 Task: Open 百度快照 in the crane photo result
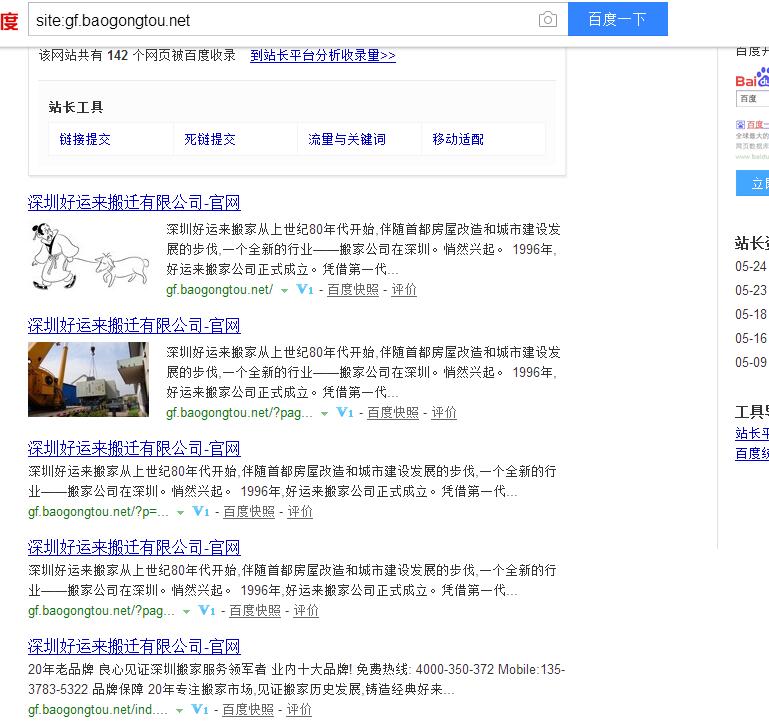point(393,412)
